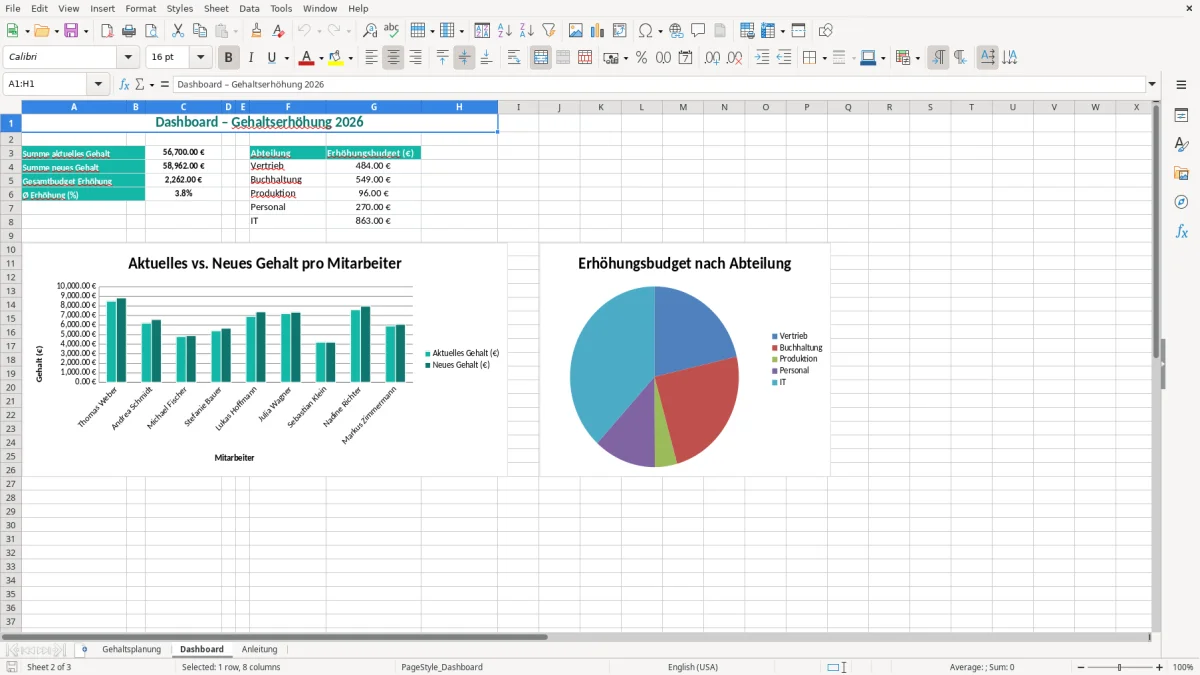Viewport: 1200px width, 675px height.
Task: Activate Clone Formatting paintbrush
Action: (x=257, y=31)
